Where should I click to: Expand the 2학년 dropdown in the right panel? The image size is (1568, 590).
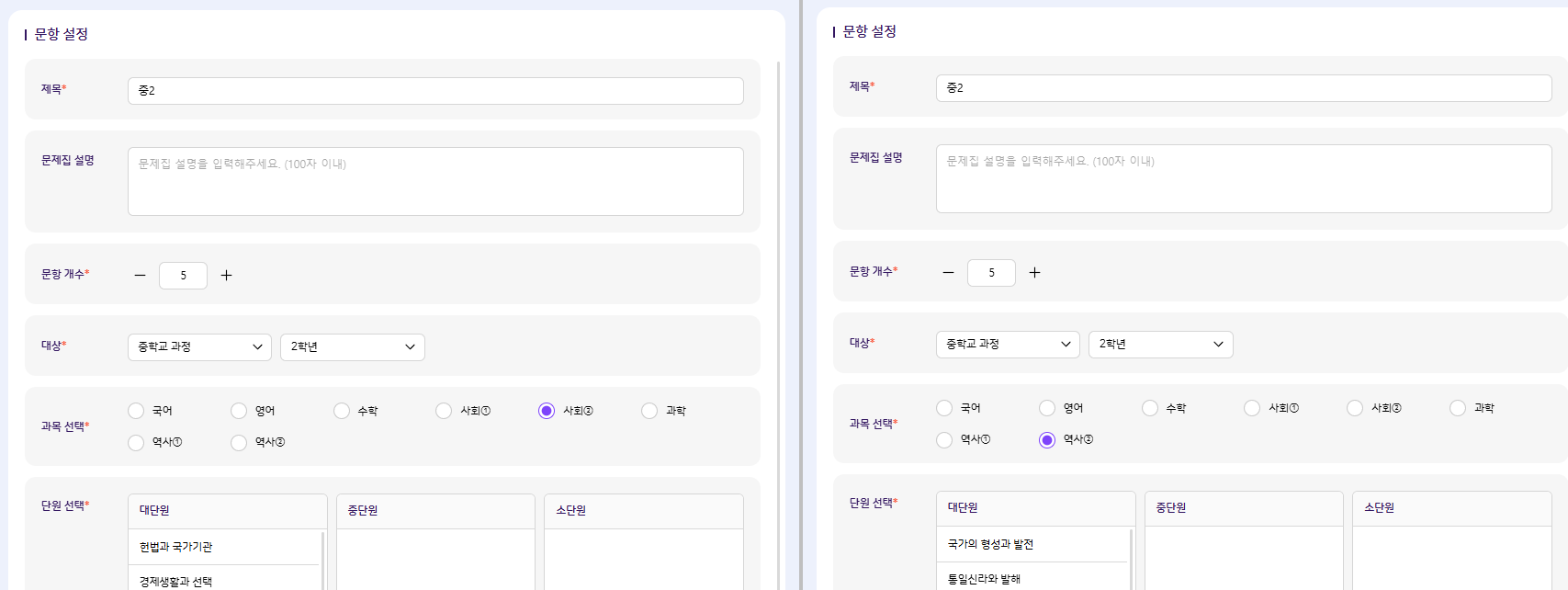point(1160,345)
